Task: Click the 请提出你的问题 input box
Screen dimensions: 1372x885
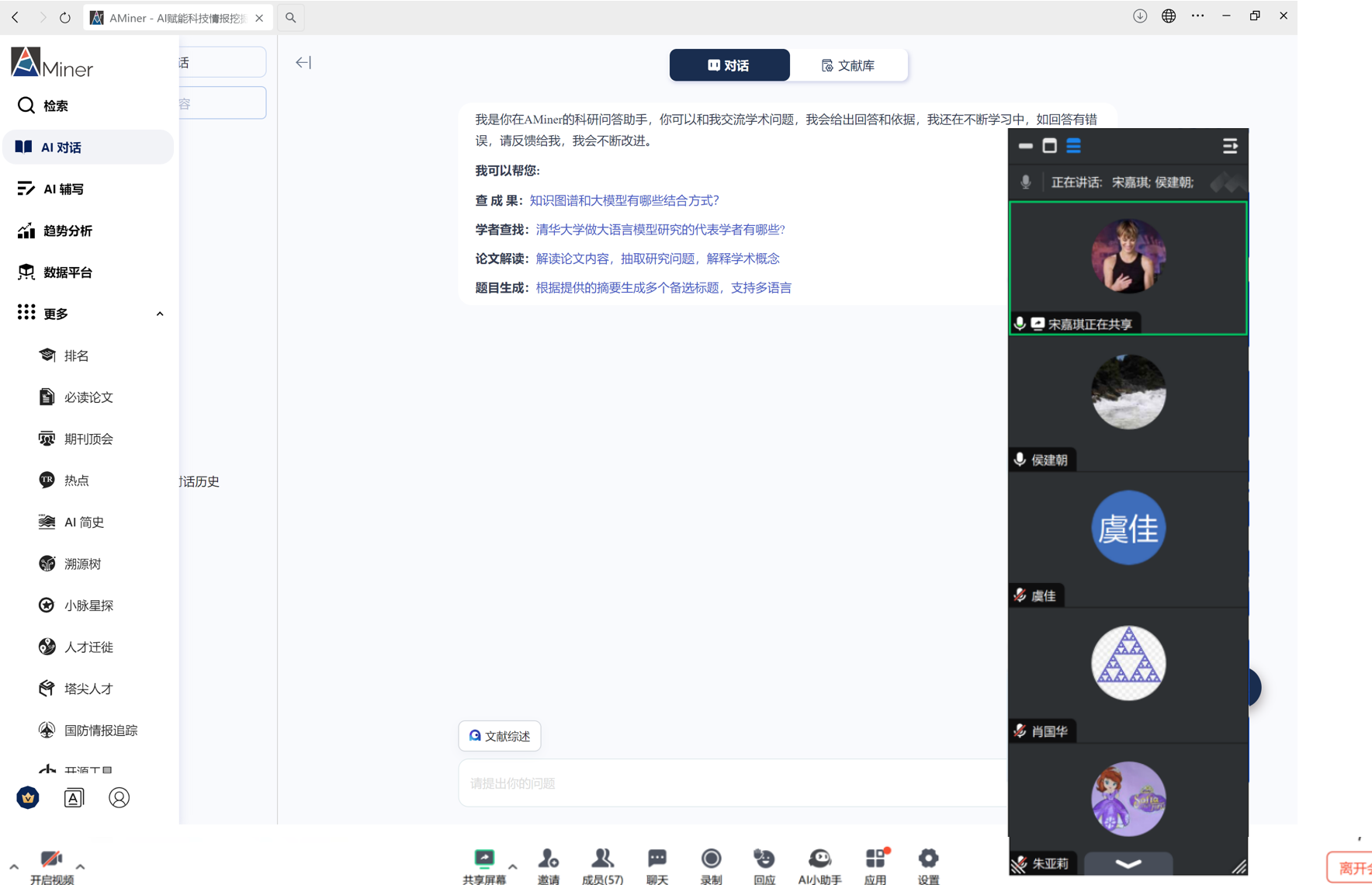Action: pos(729,783)
